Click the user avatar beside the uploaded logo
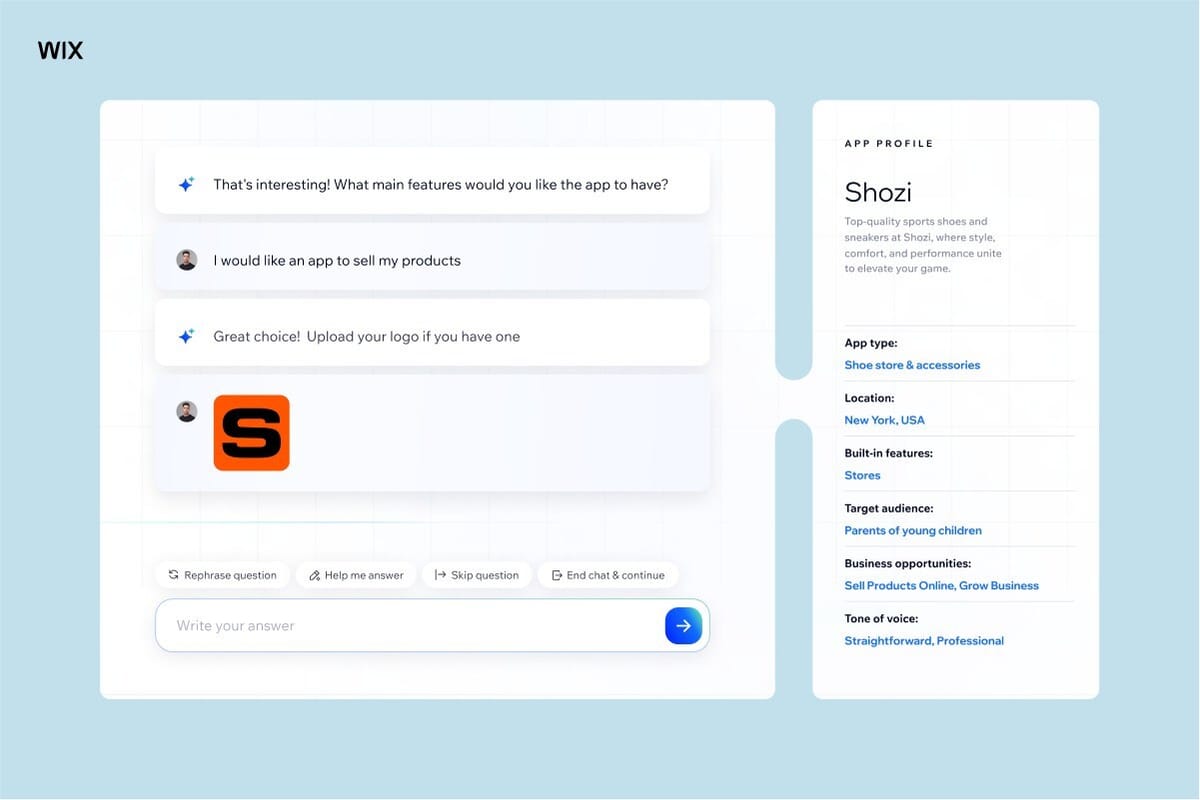Image resolution: width=1200 pixels, height=800 pixels. pos(187,411)
